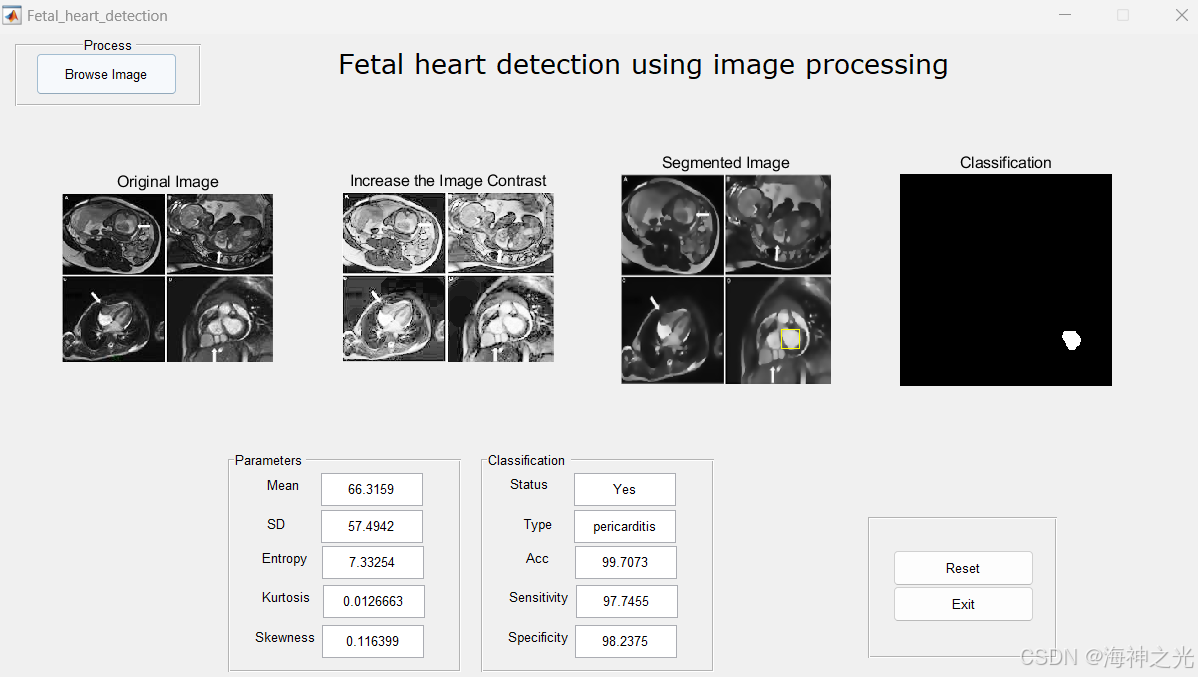
Task: Click the Sensitivity value field 97.7455
Action: click(x=626, y=601)
